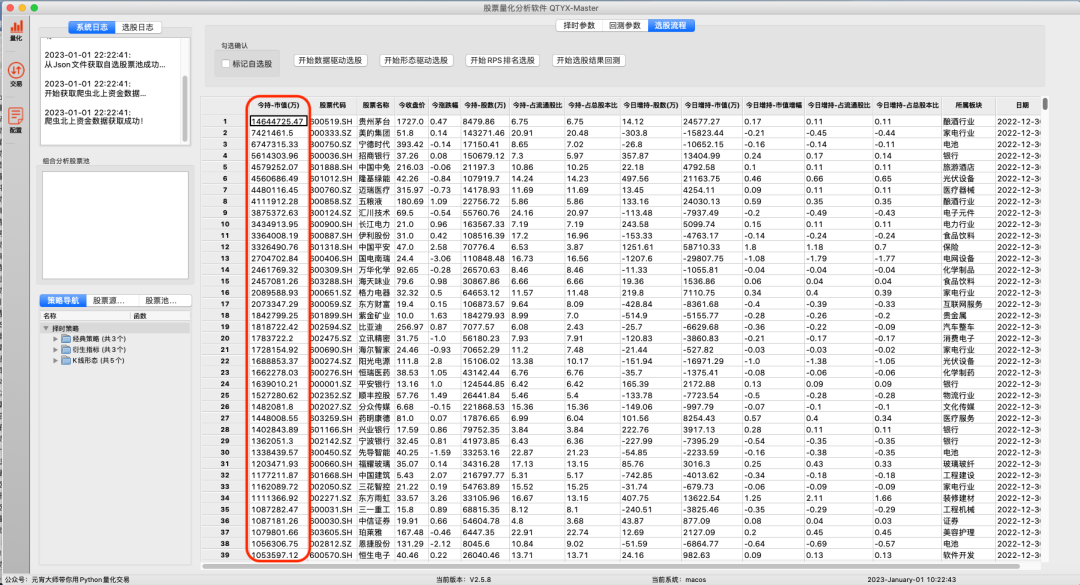The image size is (1080, 585).
Task: Click inside the 组合分析股票池 list box
Action: pos(115,225)
